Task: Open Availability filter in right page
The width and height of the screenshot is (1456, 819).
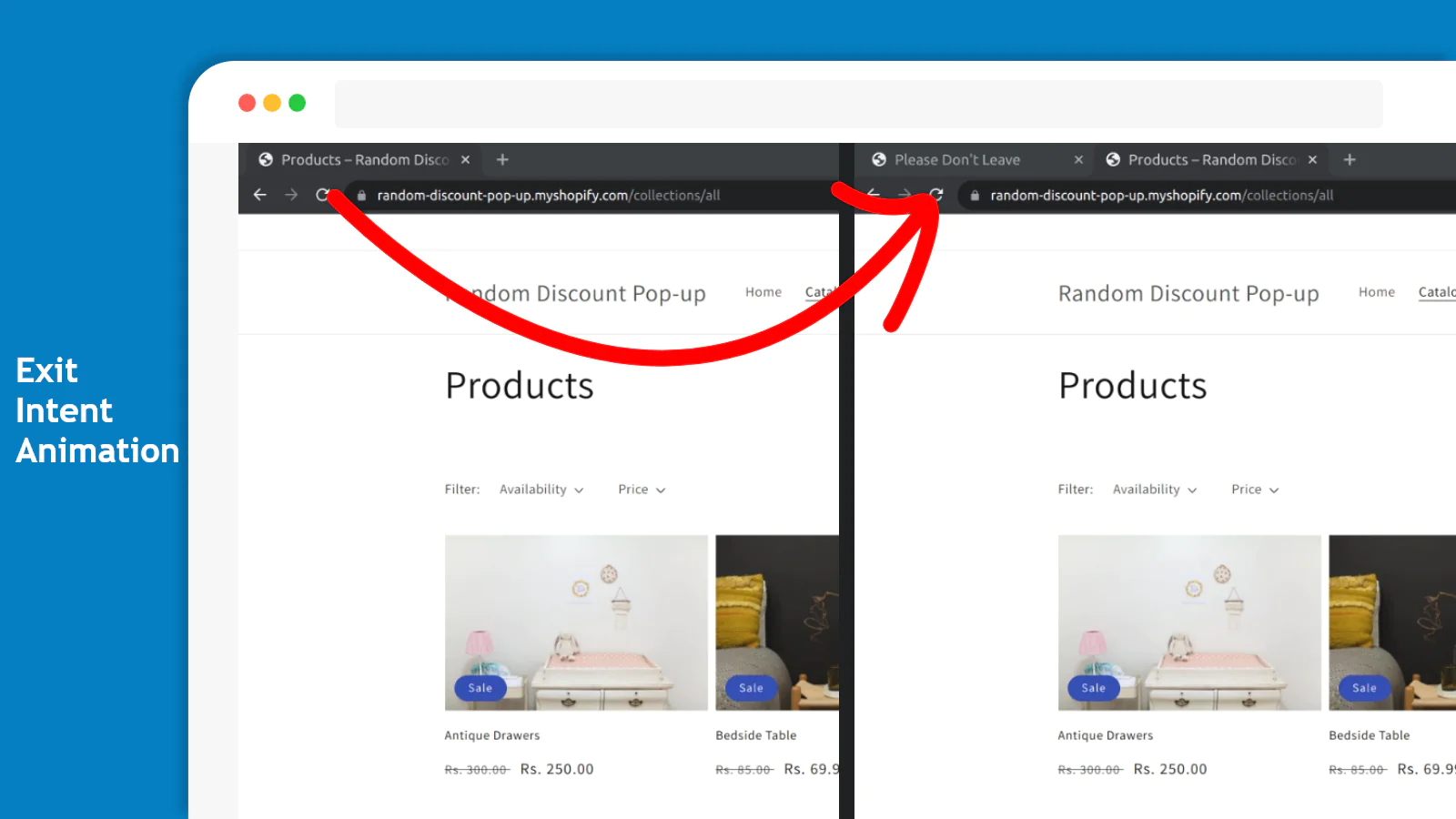Action: (x=1155, y=490)
